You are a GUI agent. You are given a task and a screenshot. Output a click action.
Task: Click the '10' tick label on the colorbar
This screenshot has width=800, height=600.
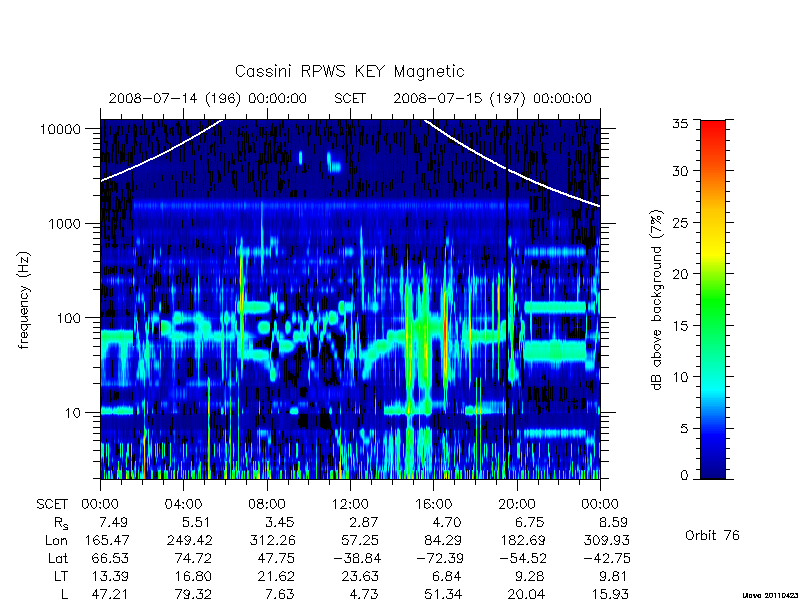tap(680, 377)
